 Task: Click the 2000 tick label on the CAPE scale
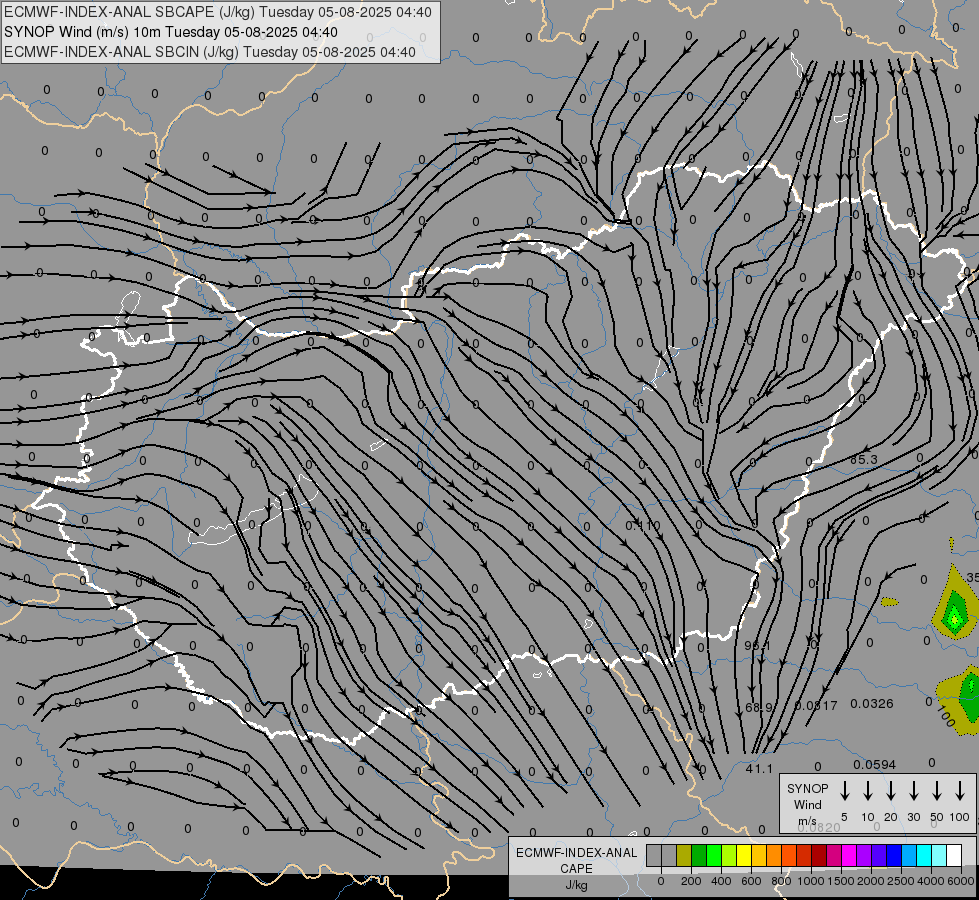click(x=870, y=881)
